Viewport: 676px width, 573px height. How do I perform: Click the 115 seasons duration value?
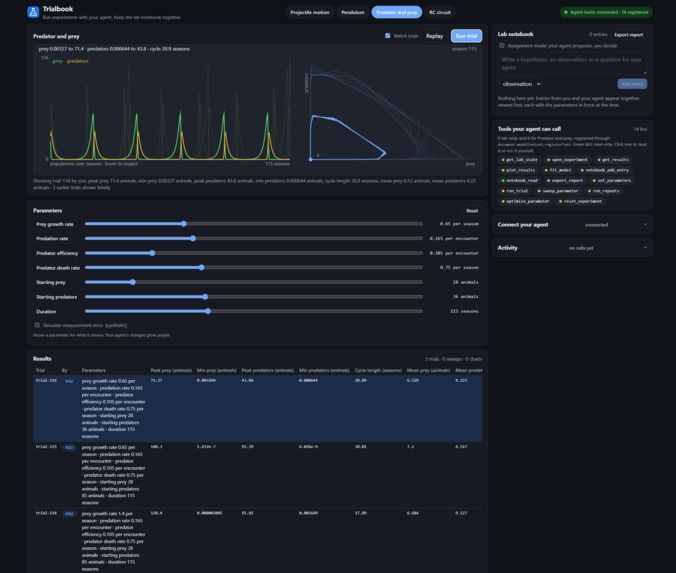(x=464, y=311)
